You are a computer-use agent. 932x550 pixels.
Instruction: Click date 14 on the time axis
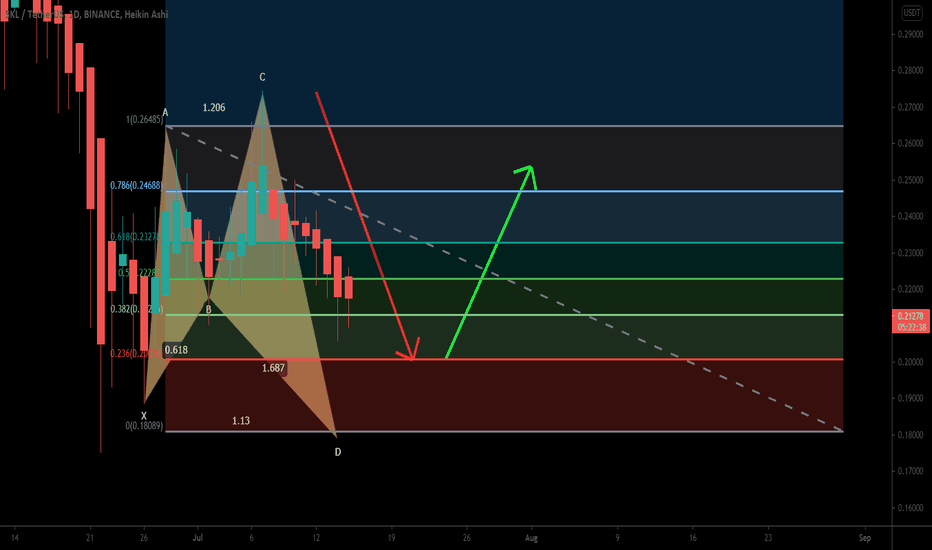pos(14,538)
